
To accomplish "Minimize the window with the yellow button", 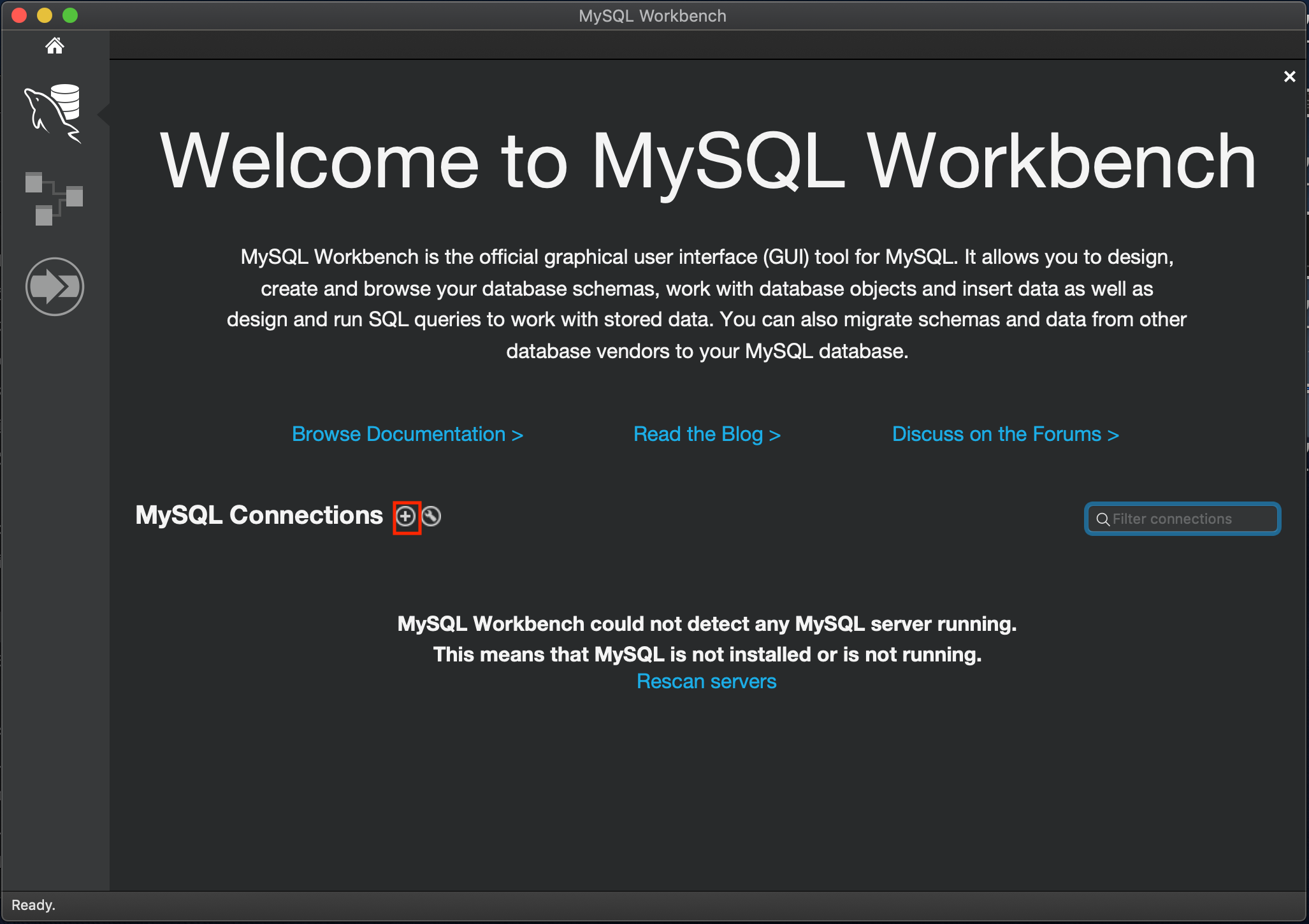I will [44, 15].
